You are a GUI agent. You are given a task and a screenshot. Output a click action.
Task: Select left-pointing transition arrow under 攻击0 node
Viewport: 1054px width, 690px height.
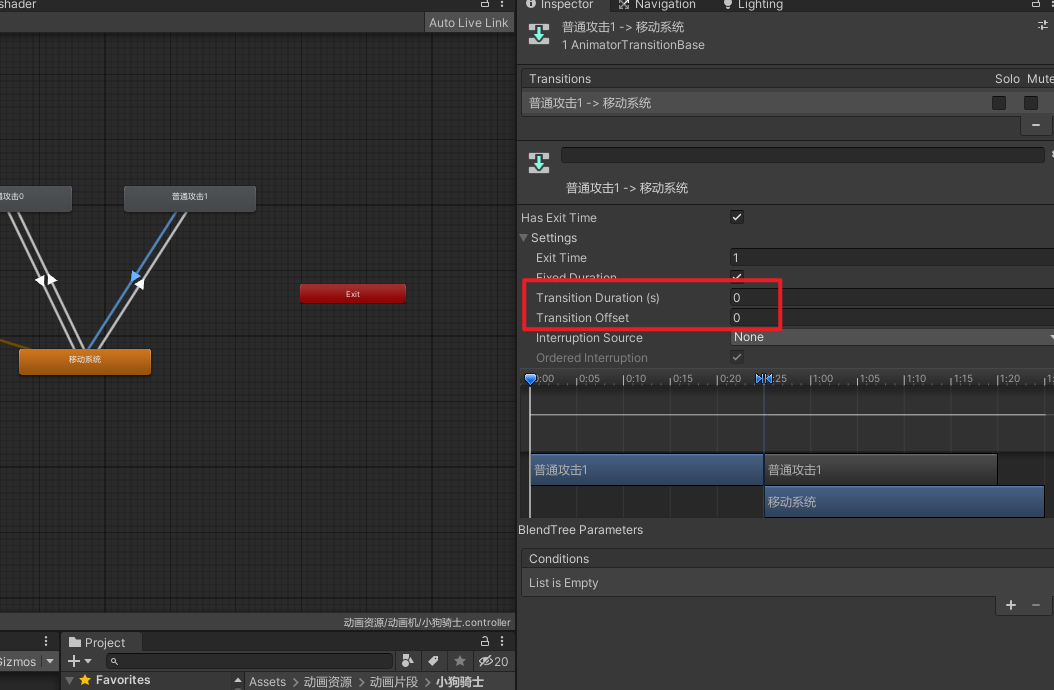click(40, 279)
